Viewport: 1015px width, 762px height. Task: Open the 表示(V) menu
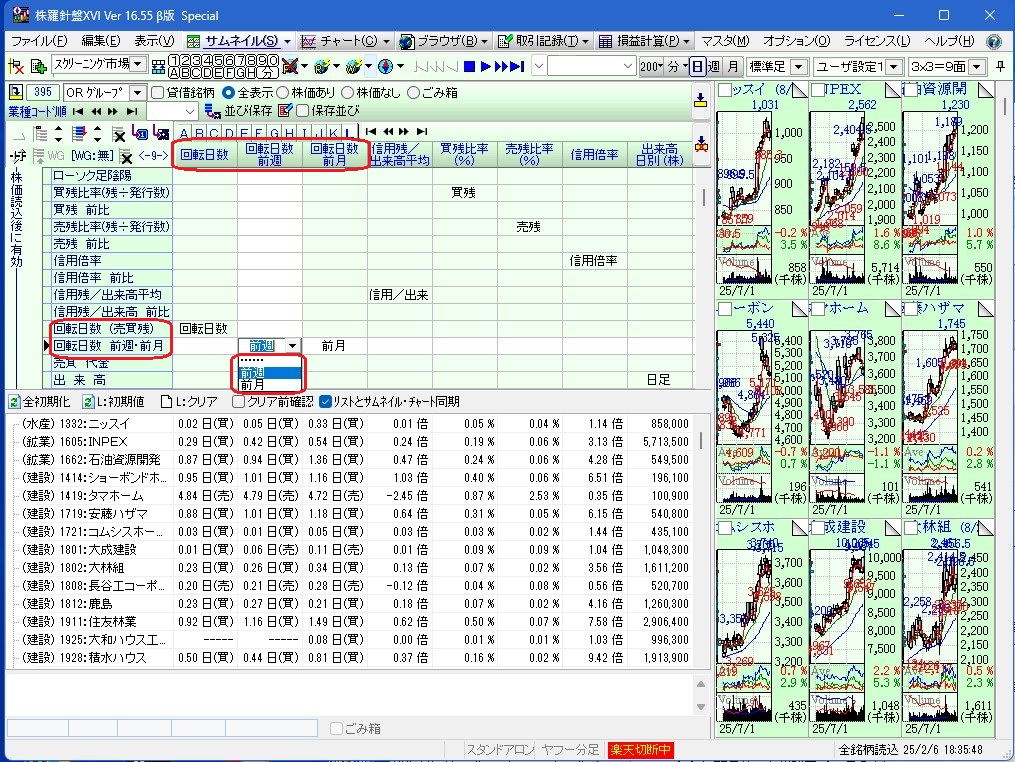pyautogui.click(x=154, y=41)
